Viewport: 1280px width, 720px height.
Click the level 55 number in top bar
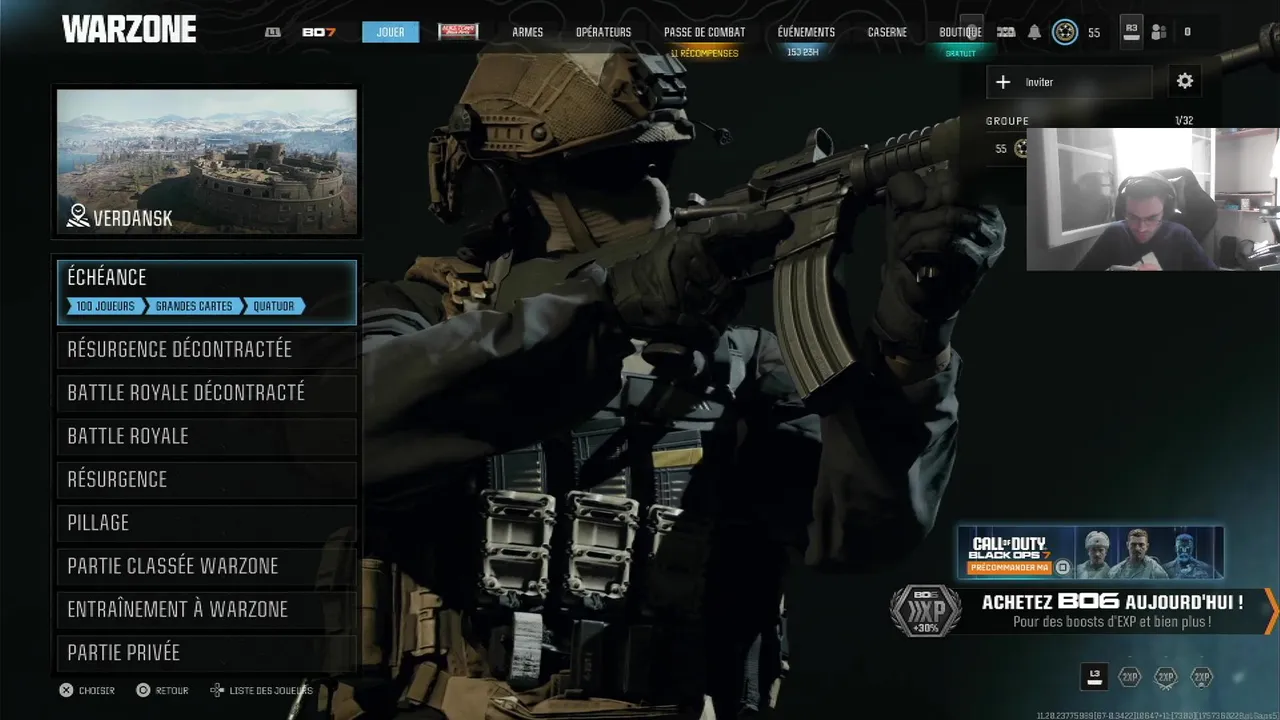1094,33
